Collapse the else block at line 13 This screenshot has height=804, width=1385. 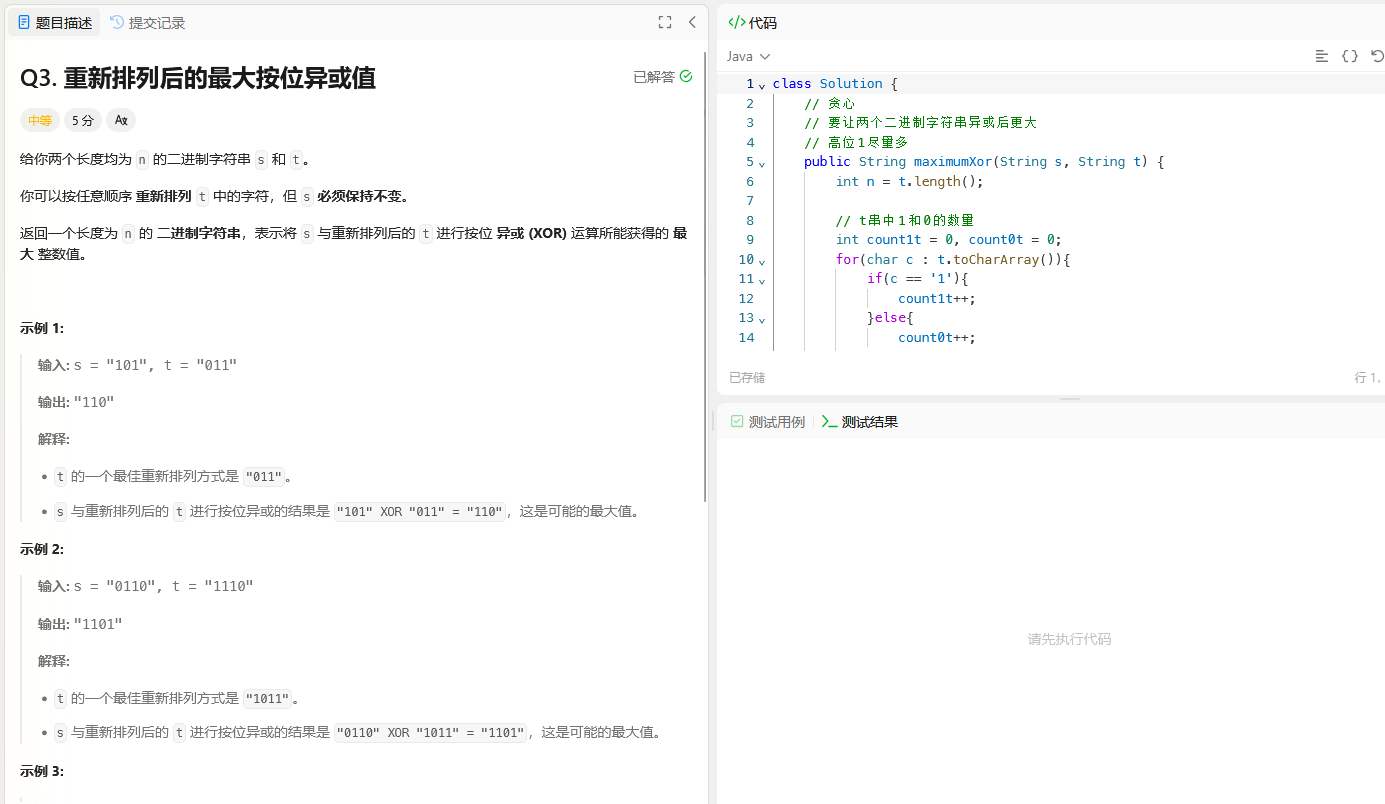click(x=762, y=319)
